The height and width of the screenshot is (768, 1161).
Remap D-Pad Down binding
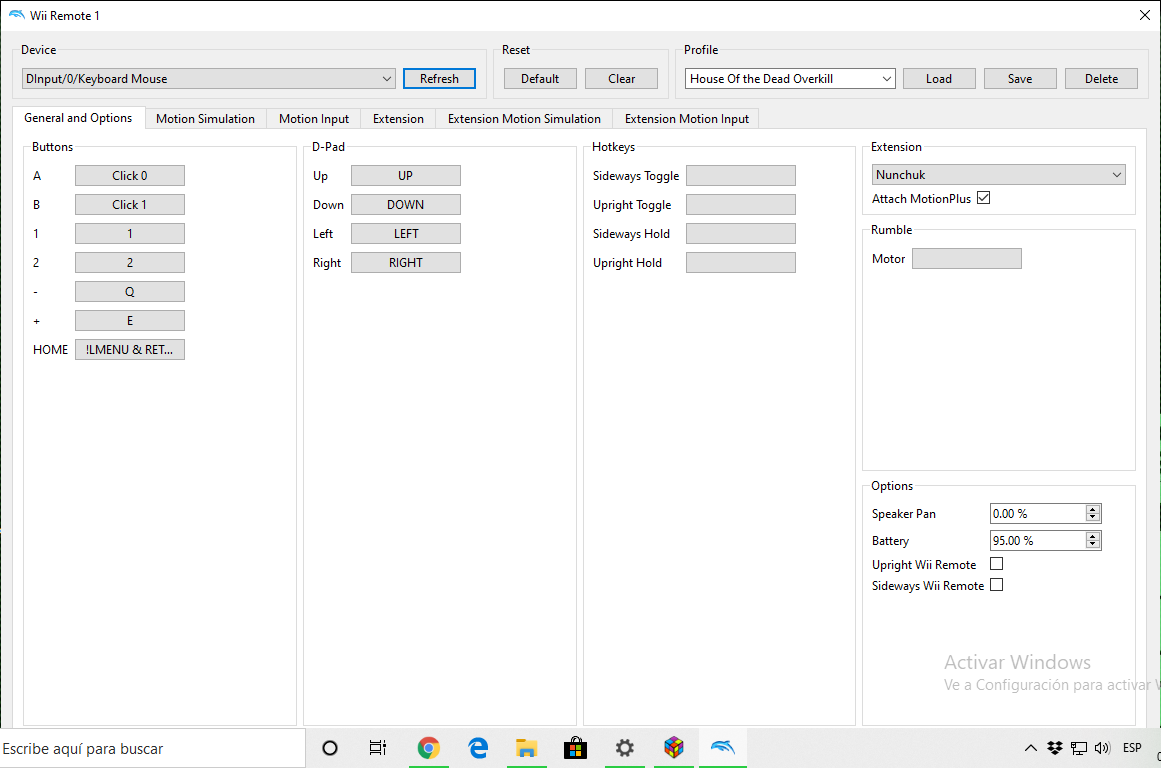tap(406, 204)
